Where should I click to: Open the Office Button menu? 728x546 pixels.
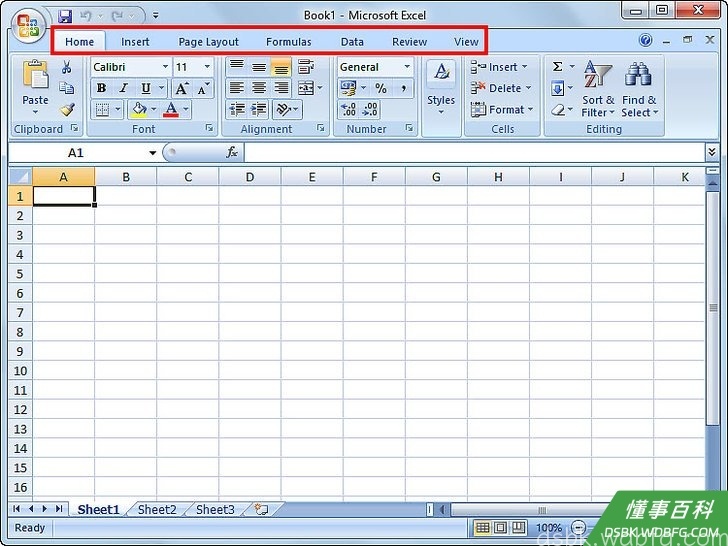coord(28,26)
